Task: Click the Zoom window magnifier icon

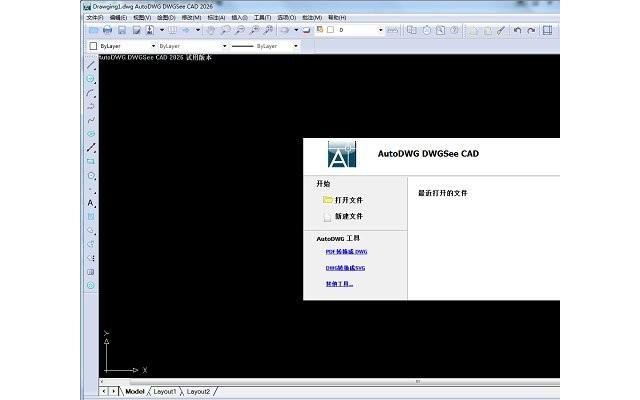Action: [225, 30]
